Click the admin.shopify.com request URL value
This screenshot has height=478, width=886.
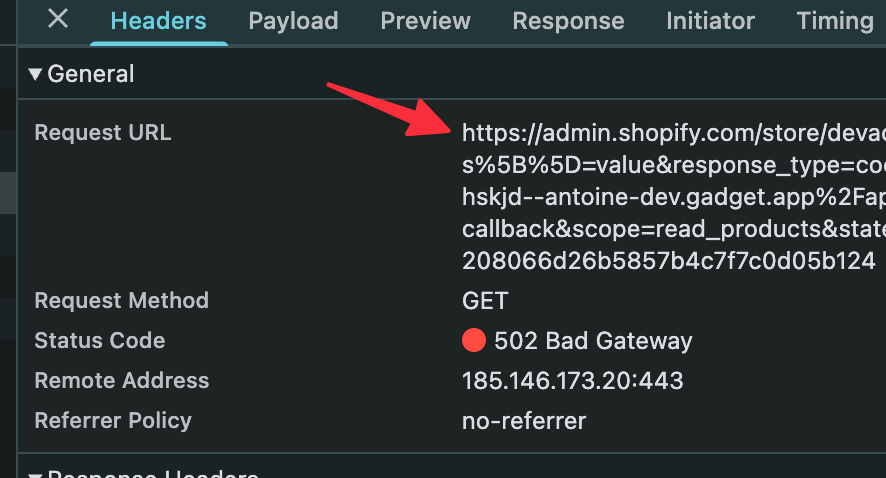click(674, 197)
